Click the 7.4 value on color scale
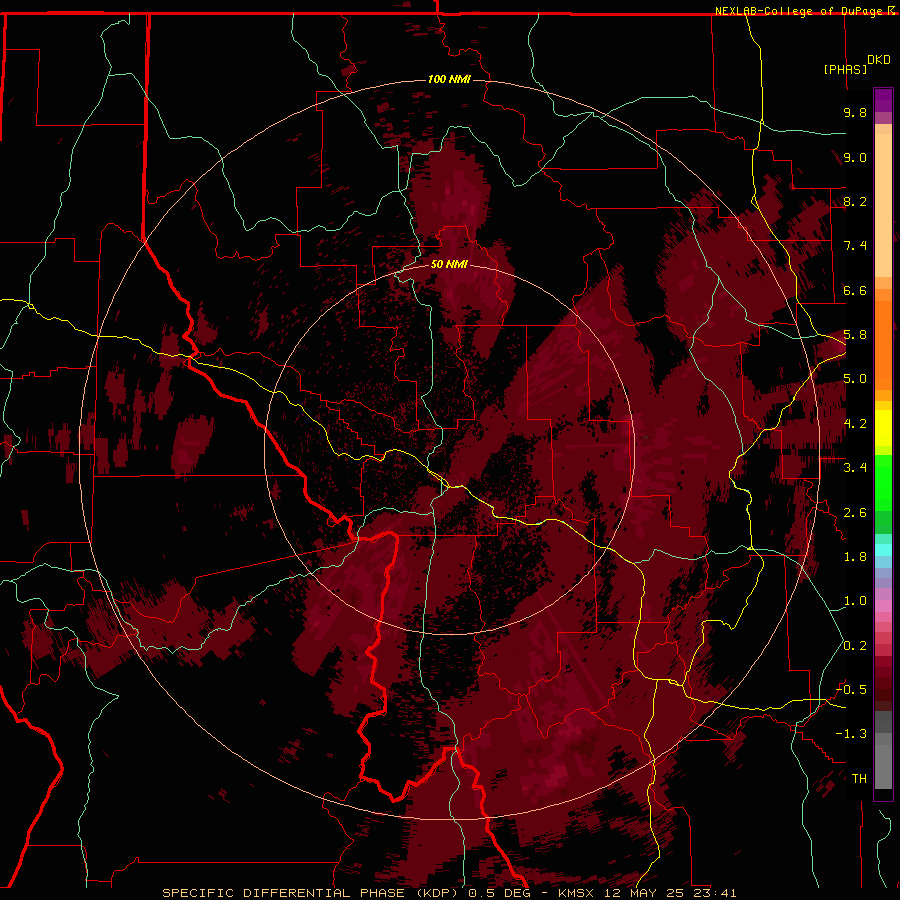The width and height of the screenshot is (900, 900). (855, 246)
